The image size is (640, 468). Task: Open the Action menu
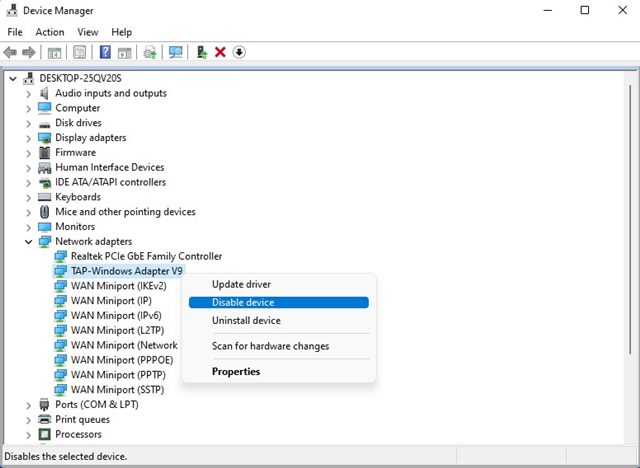pyautogui.click(x=50, y=32)
